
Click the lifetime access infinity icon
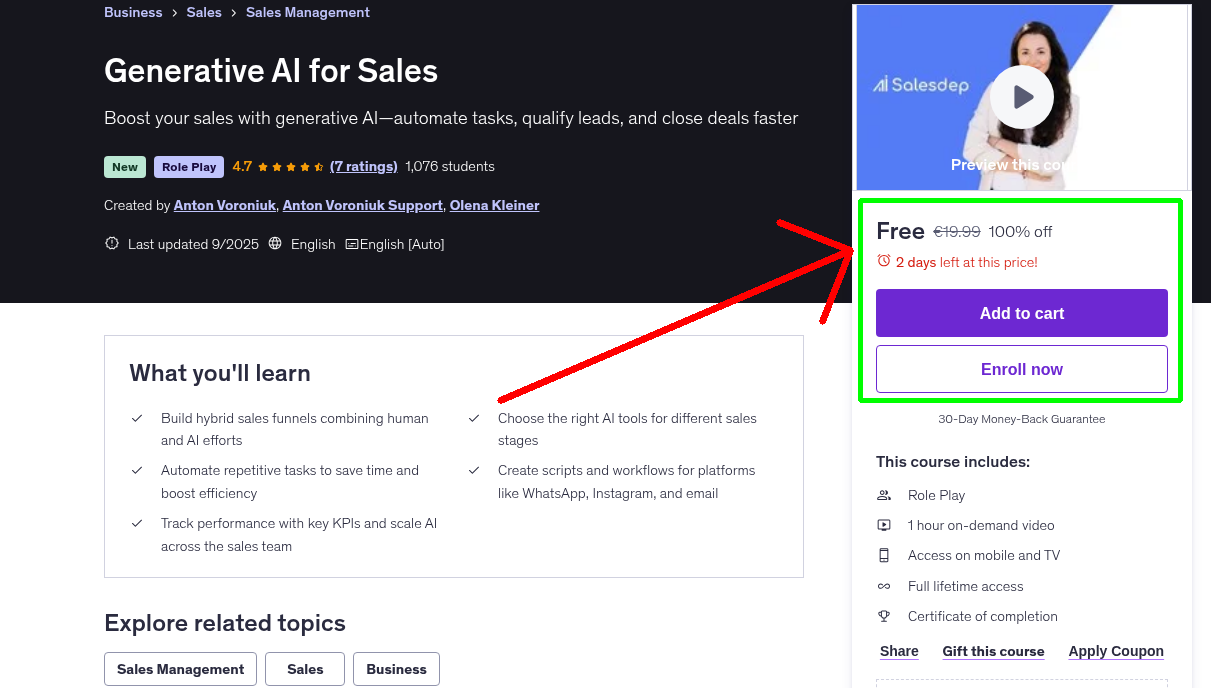point(884,586)
